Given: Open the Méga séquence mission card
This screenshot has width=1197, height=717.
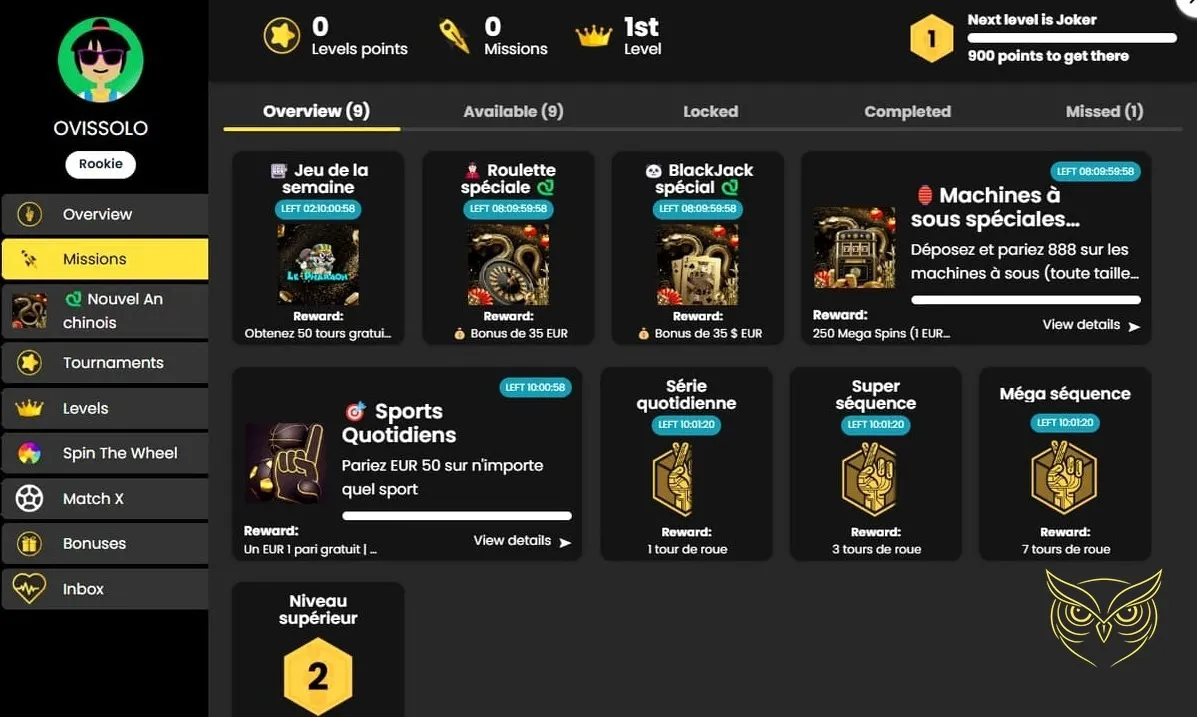Looking at the screenshot, I should pyautogui.click(x=1065, y=463).
